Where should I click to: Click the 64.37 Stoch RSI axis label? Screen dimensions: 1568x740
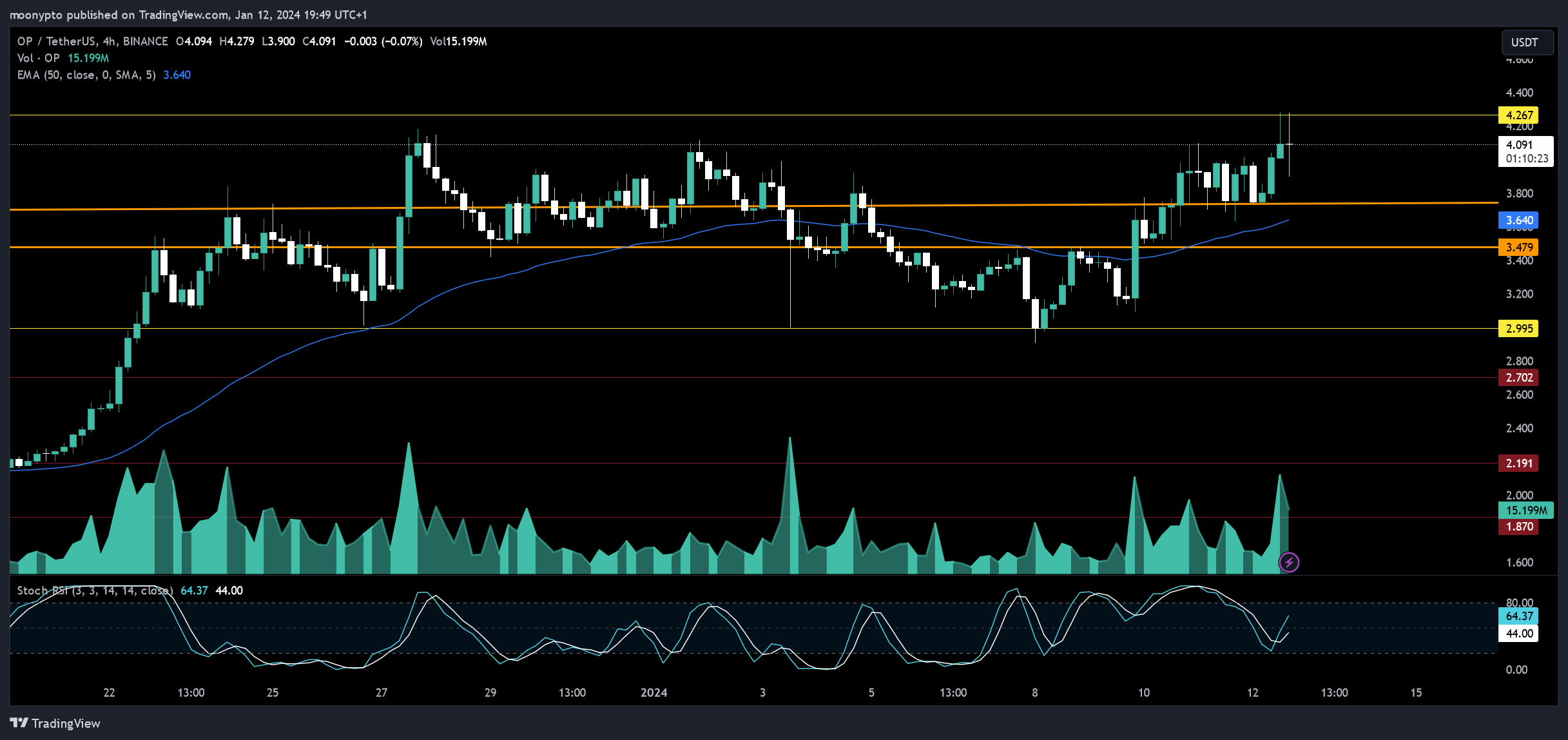click(x=1518, y=616)
